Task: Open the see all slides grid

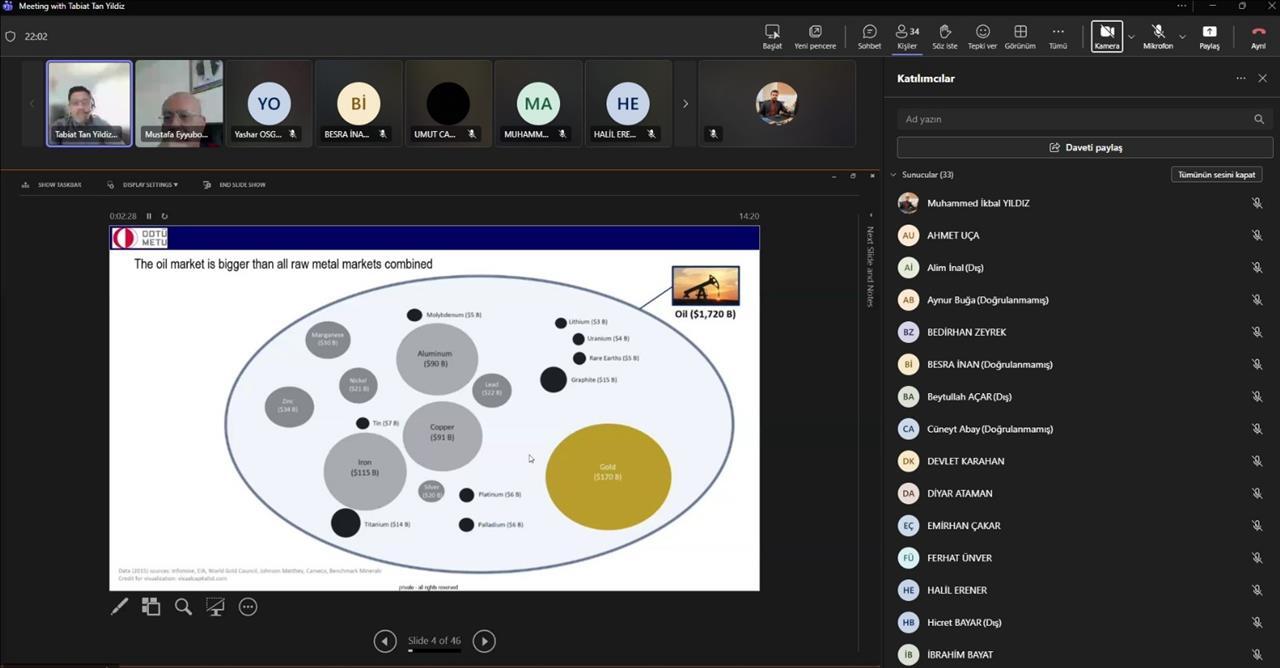Action: click(x=151, y=606)
